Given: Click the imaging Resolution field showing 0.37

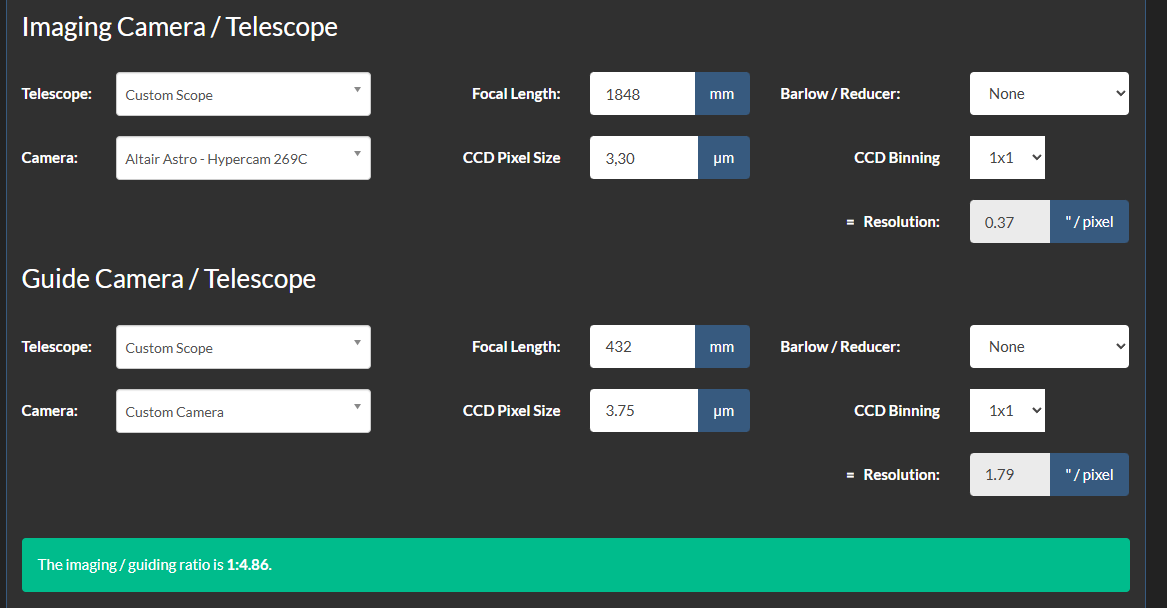Looking at the screenshot, I should [x=1009, y=222].
